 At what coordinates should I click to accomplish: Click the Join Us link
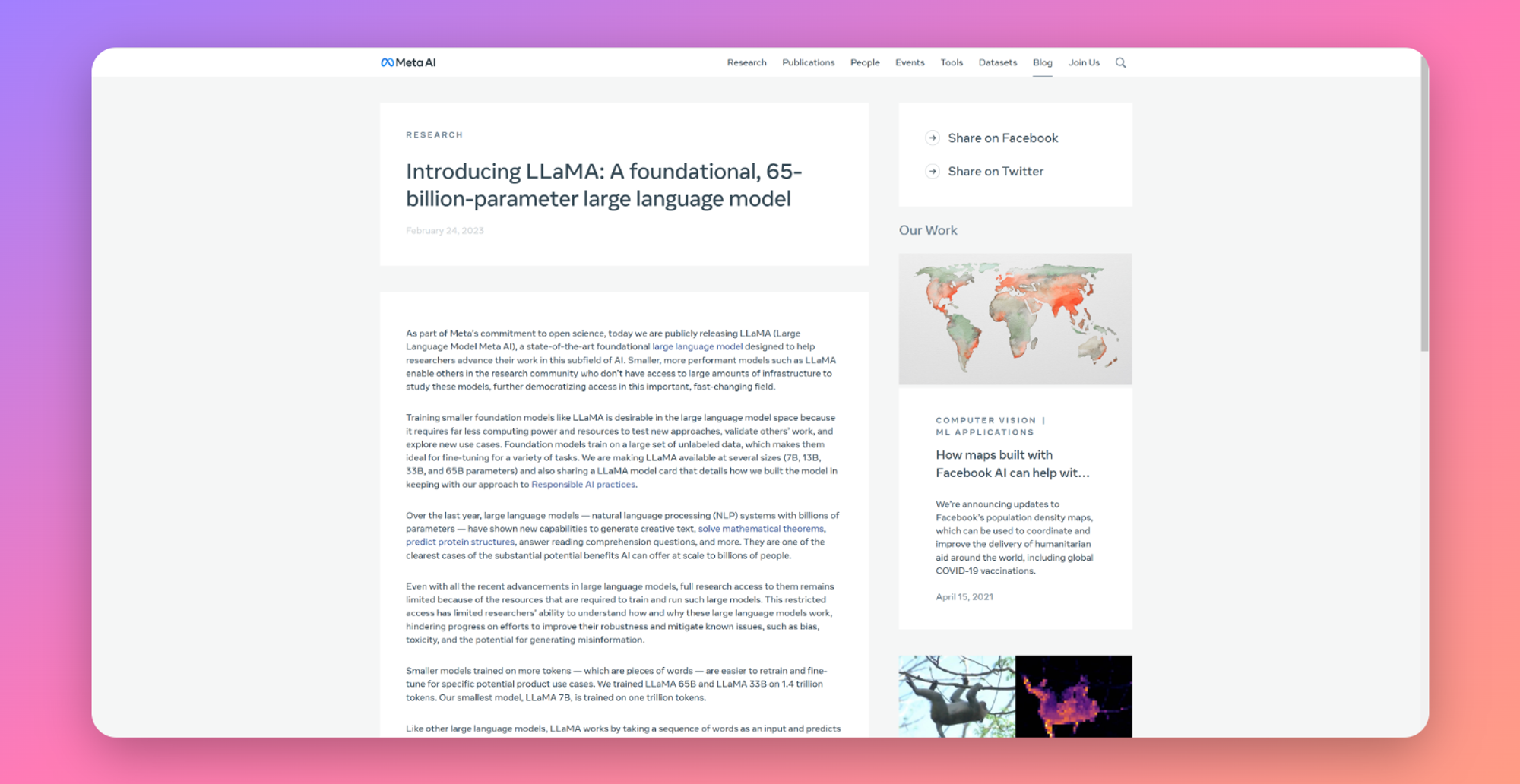(1084, 62)
